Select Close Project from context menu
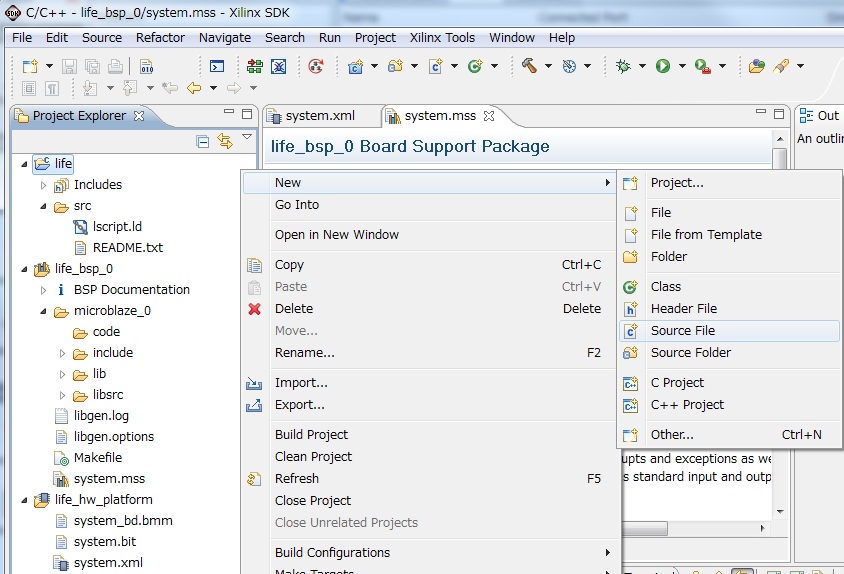This screenshot has height=574, width=844. click(430, 501)
